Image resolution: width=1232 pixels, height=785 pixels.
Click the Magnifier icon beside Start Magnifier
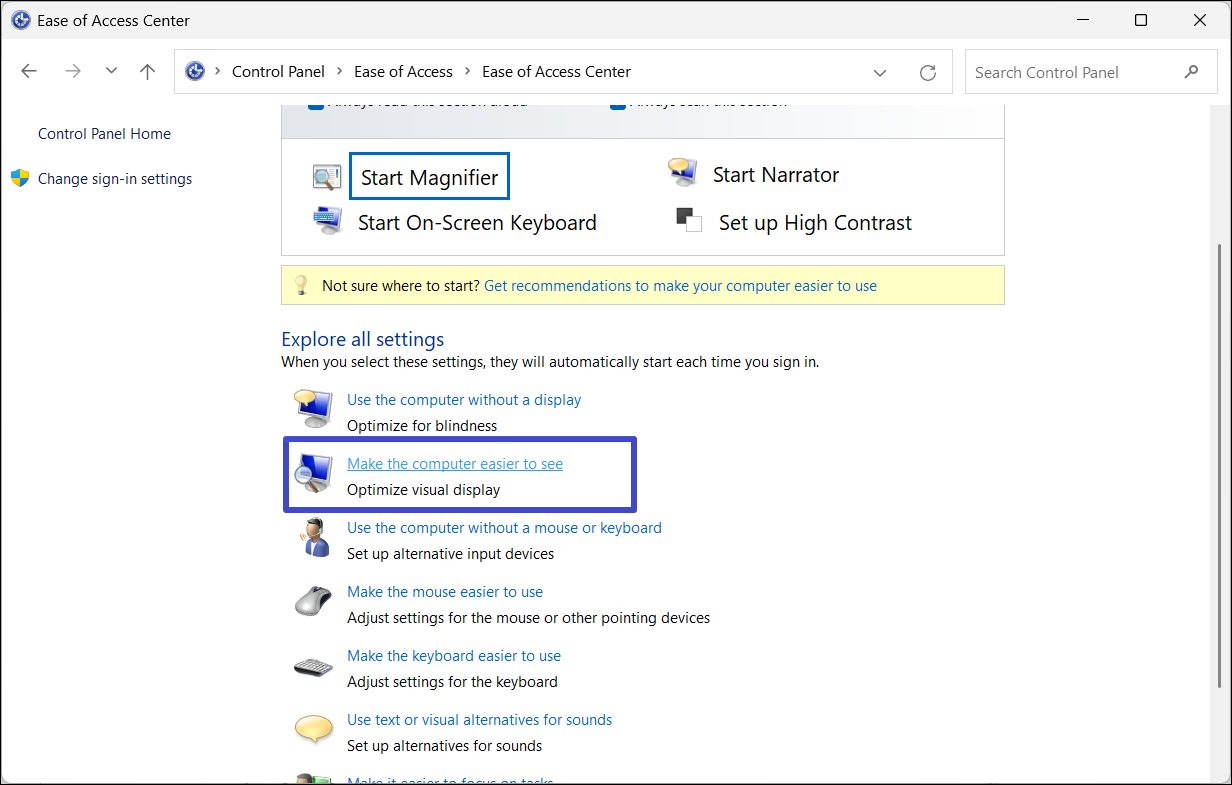[327, 177]
